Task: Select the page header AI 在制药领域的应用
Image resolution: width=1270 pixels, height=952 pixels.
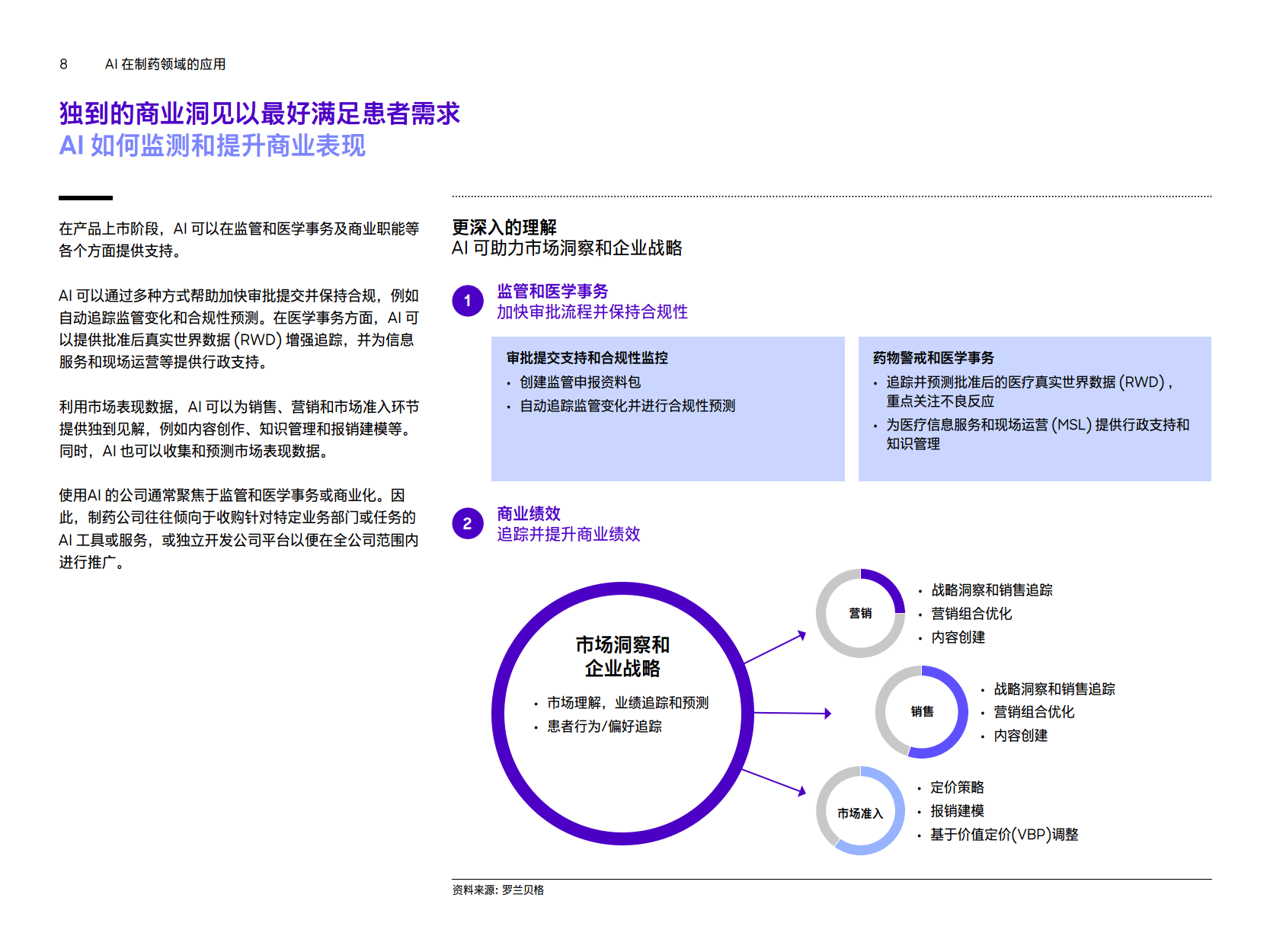Action: click(x=168, y=64)
